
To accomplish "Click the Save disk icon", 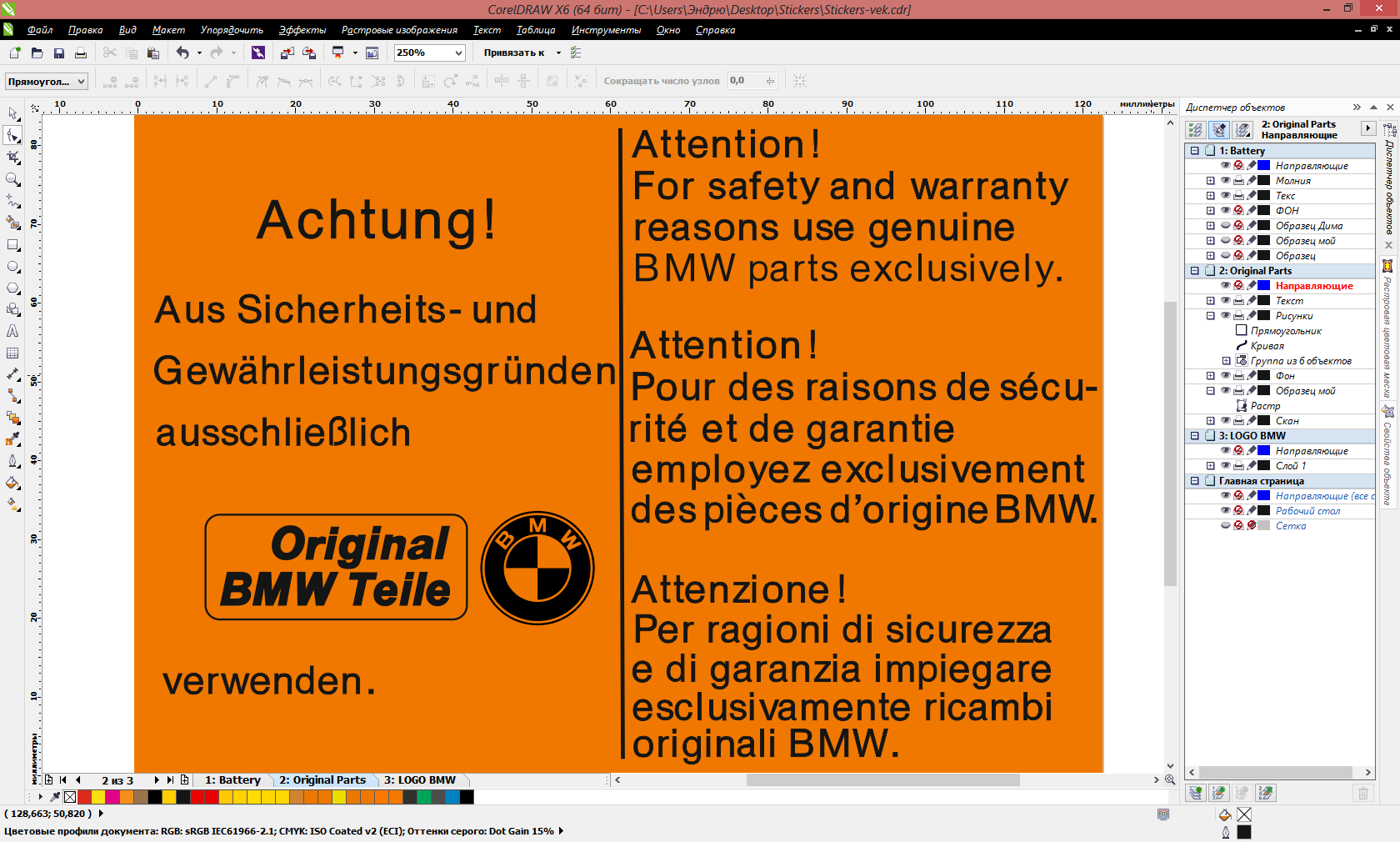I will coord(59,53).
